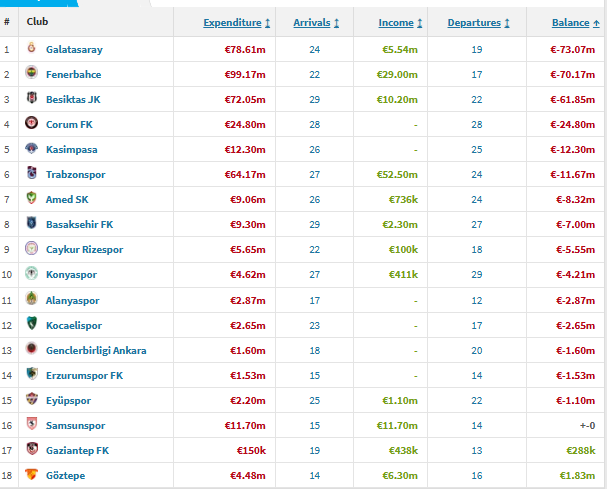Click the Samsunspor club crest icon
607x489 pixels.
click(31, 424)
